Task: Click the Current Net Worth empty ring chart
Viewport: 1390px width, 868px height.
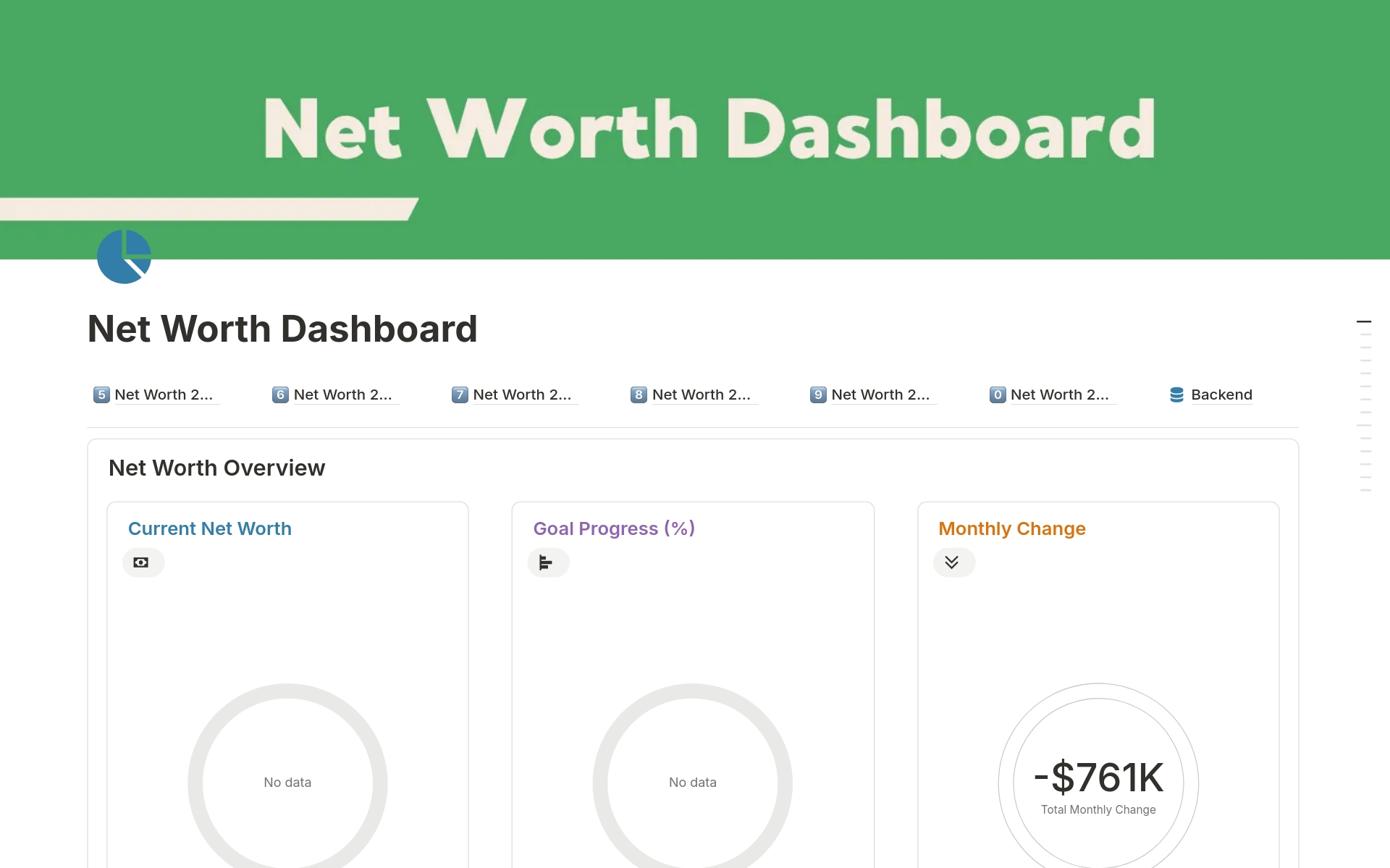Action: point(287,776)
